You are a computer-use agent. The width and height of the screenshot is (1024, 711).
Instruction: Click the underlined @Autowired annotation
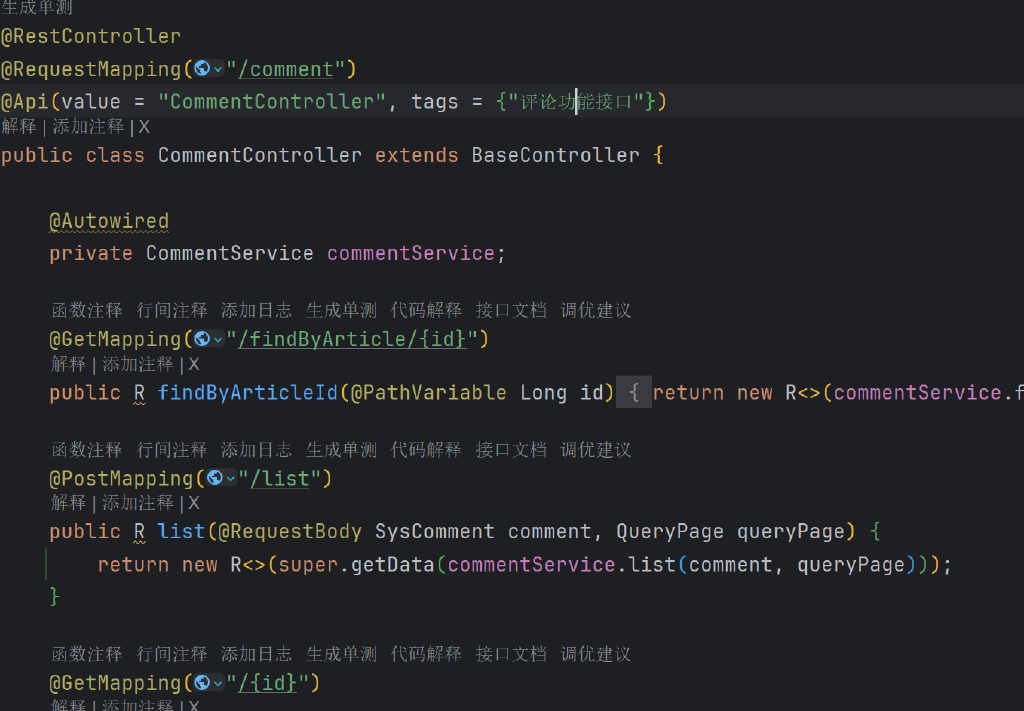pos(109,221)
